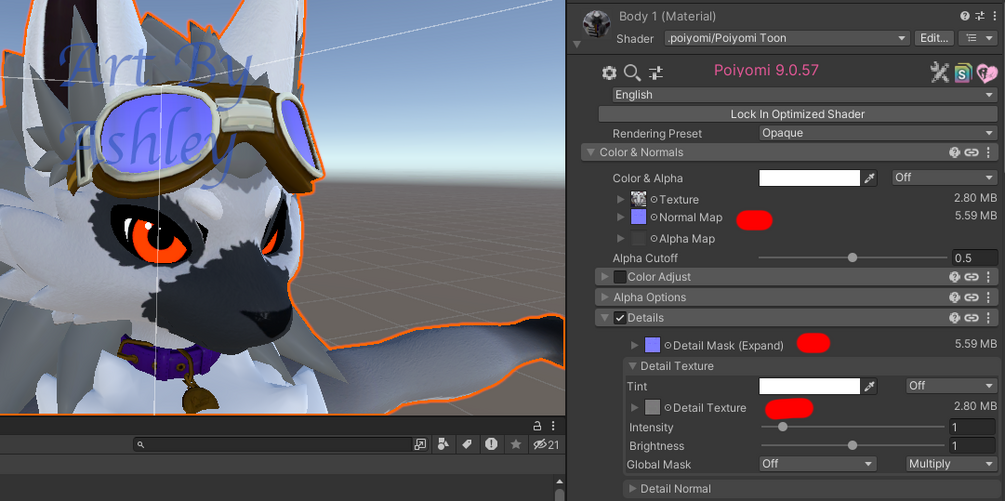Toggle the Project panel lock icon
The image size is (1005, 501).
[538, 425]
